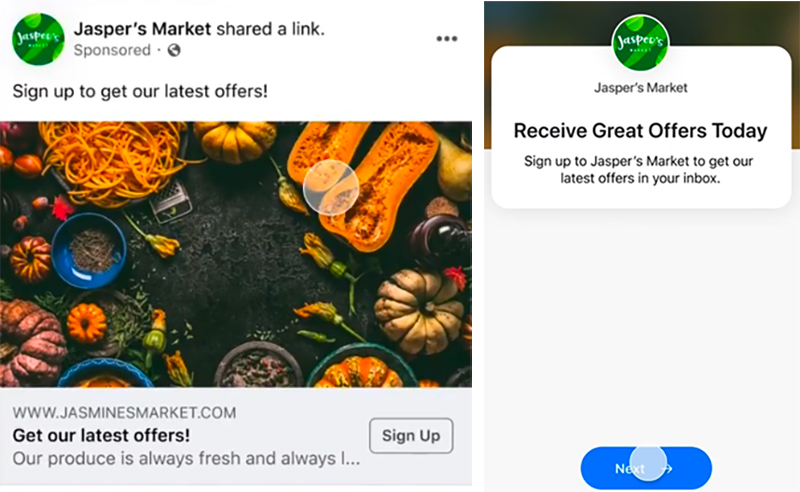
Task: Click the Jasper's Market name under form logo
Action: (640, 88)
